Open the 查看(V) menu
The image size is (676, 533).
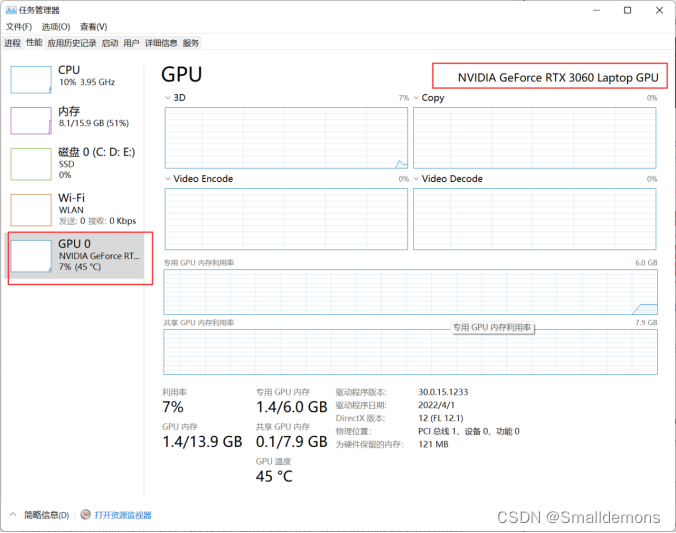tap(94, 27)
